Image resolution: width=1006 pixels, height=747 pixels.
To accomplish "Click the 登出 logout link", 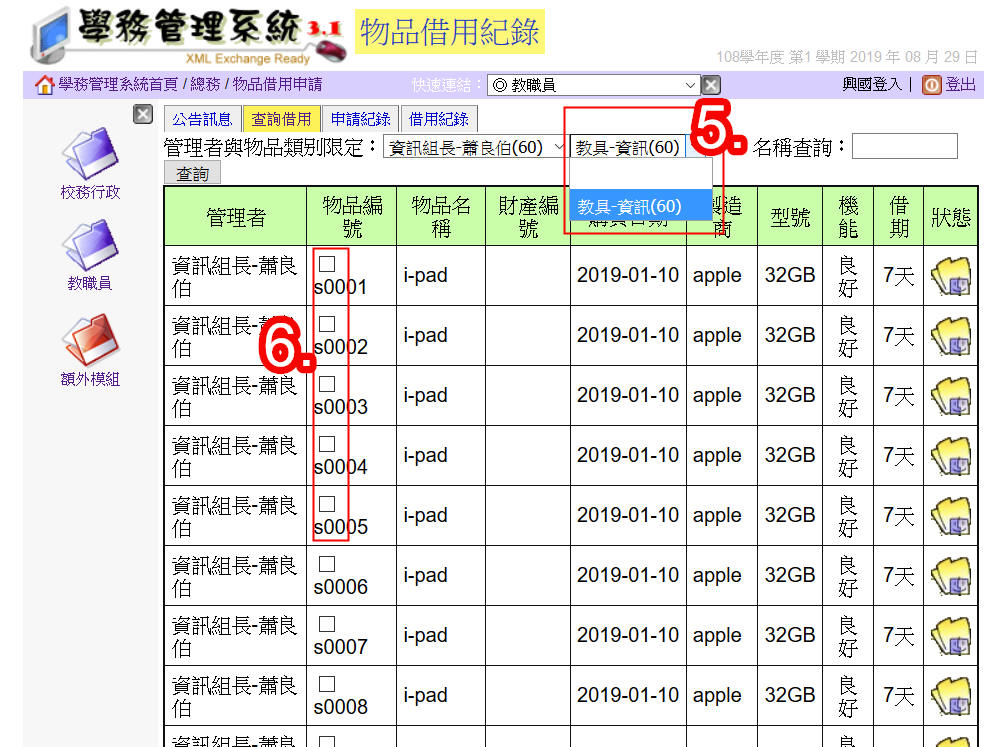I will (960, 85).
